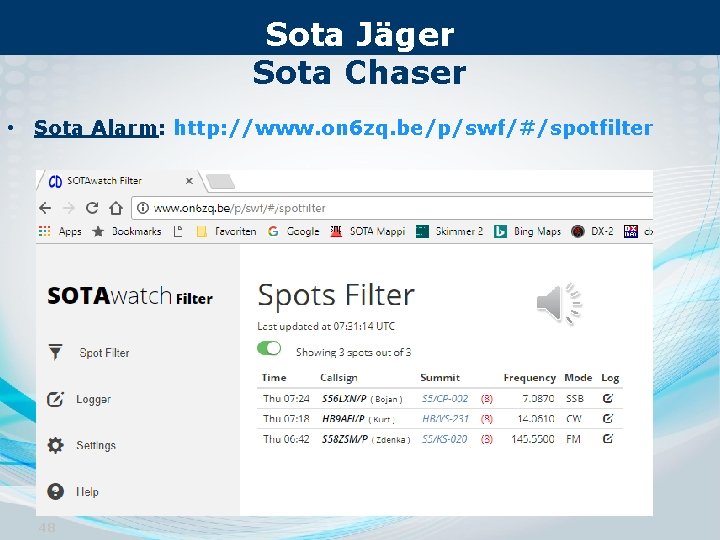Viewport: 720px width, 540px height.
Task: Open the Bing Maps bookmark
Action: [527, 231]
